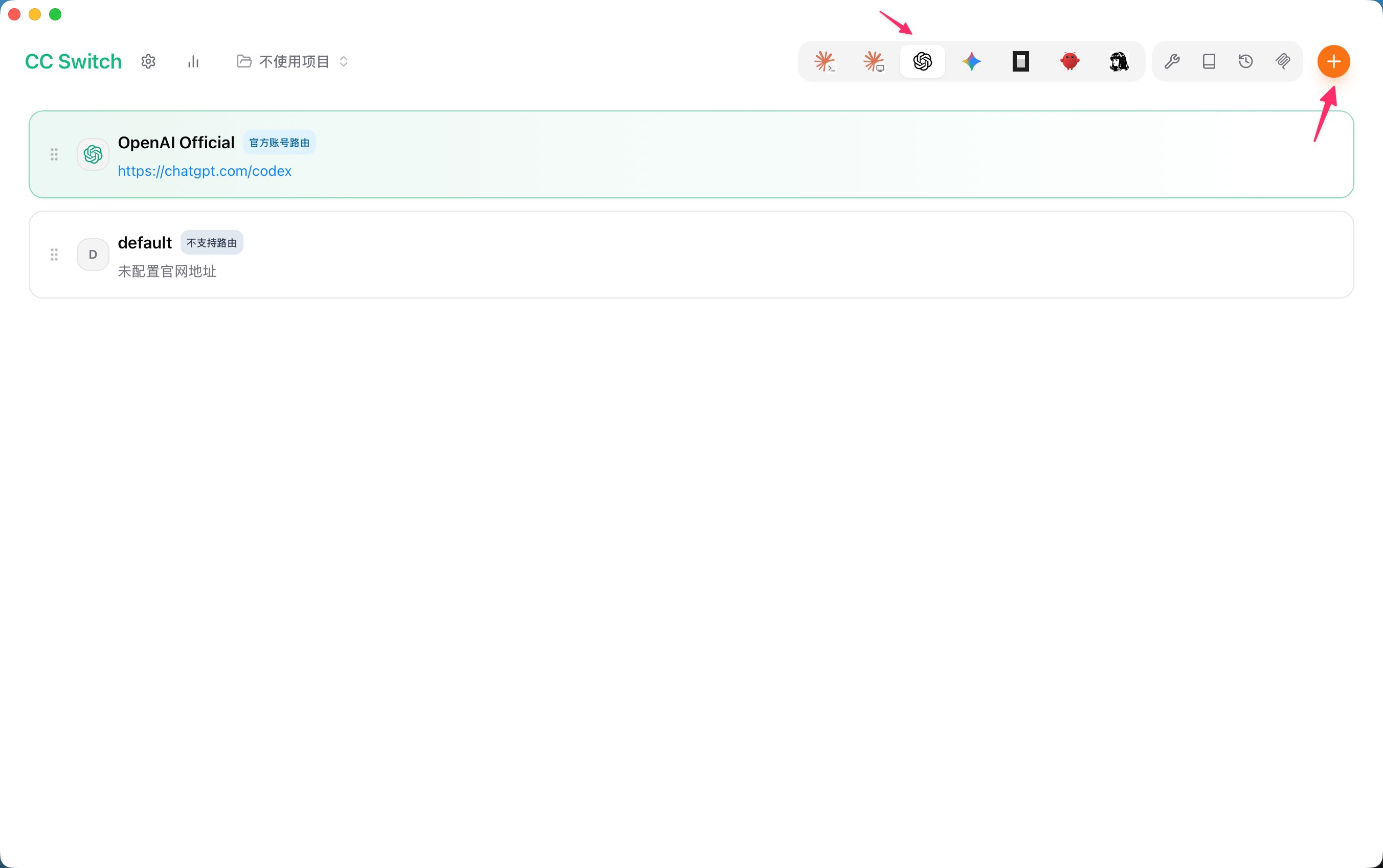Select the default provider name
The height and width of the screenshot is (868, 1383).
click(x=145, y=243)
